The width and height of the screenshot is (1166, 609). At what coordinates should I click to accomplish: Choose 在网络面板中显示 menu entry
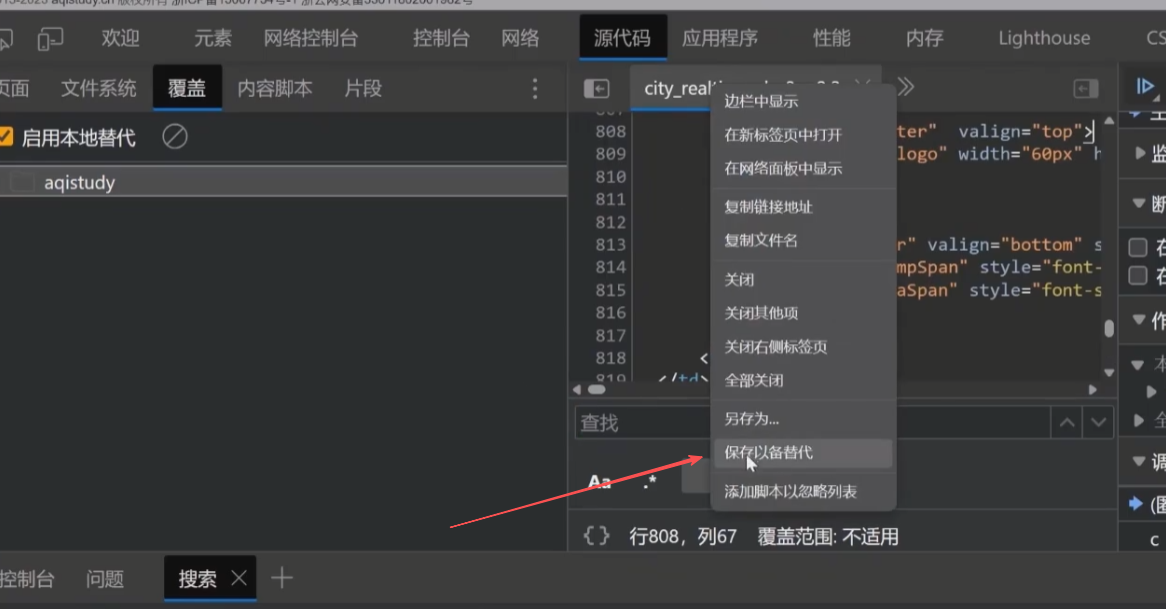(802, 168)
